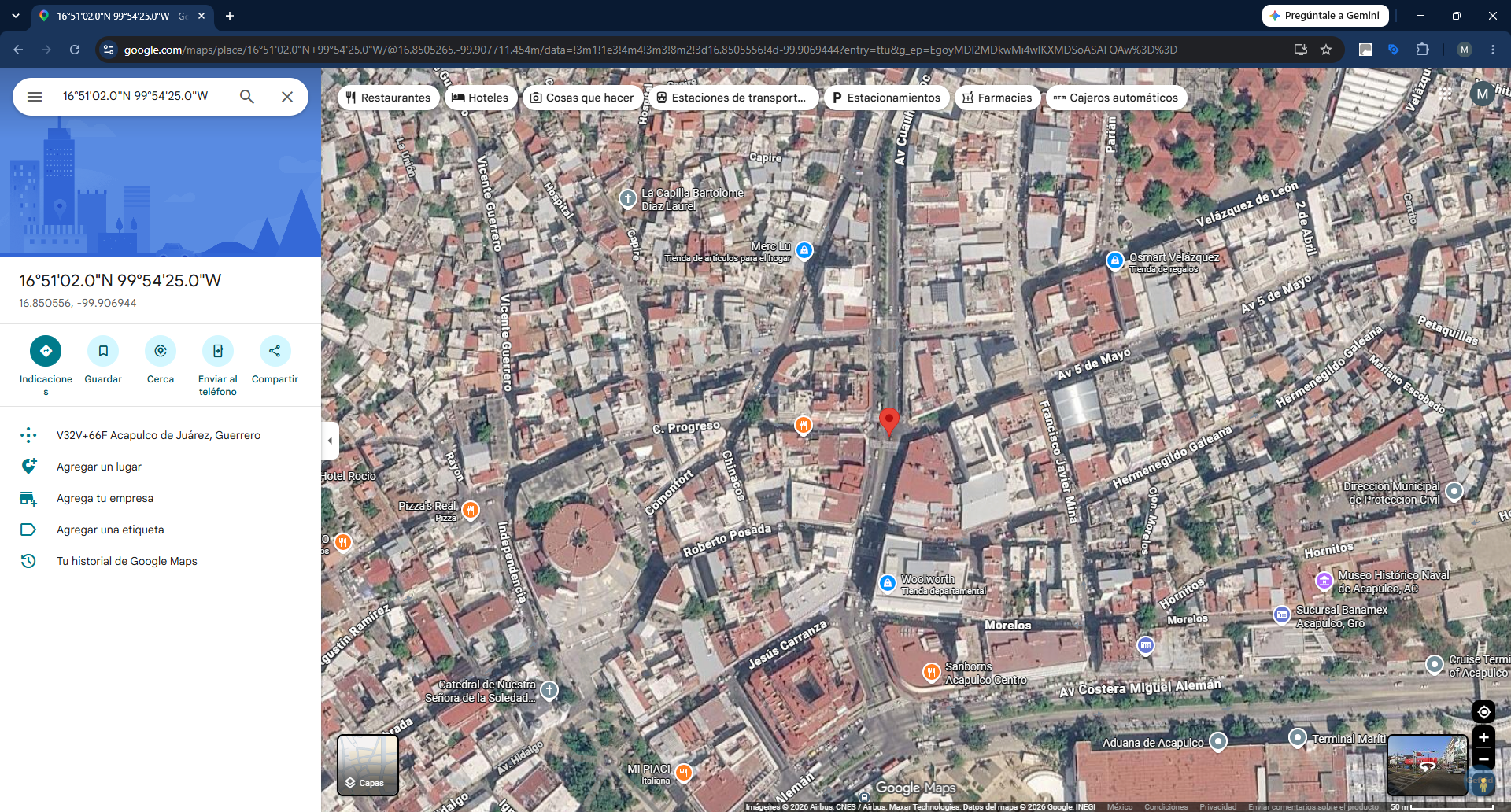Click the Woolworth shopping marker
The width and height of the screenshot is (1511, 812).
coord(888,583)
